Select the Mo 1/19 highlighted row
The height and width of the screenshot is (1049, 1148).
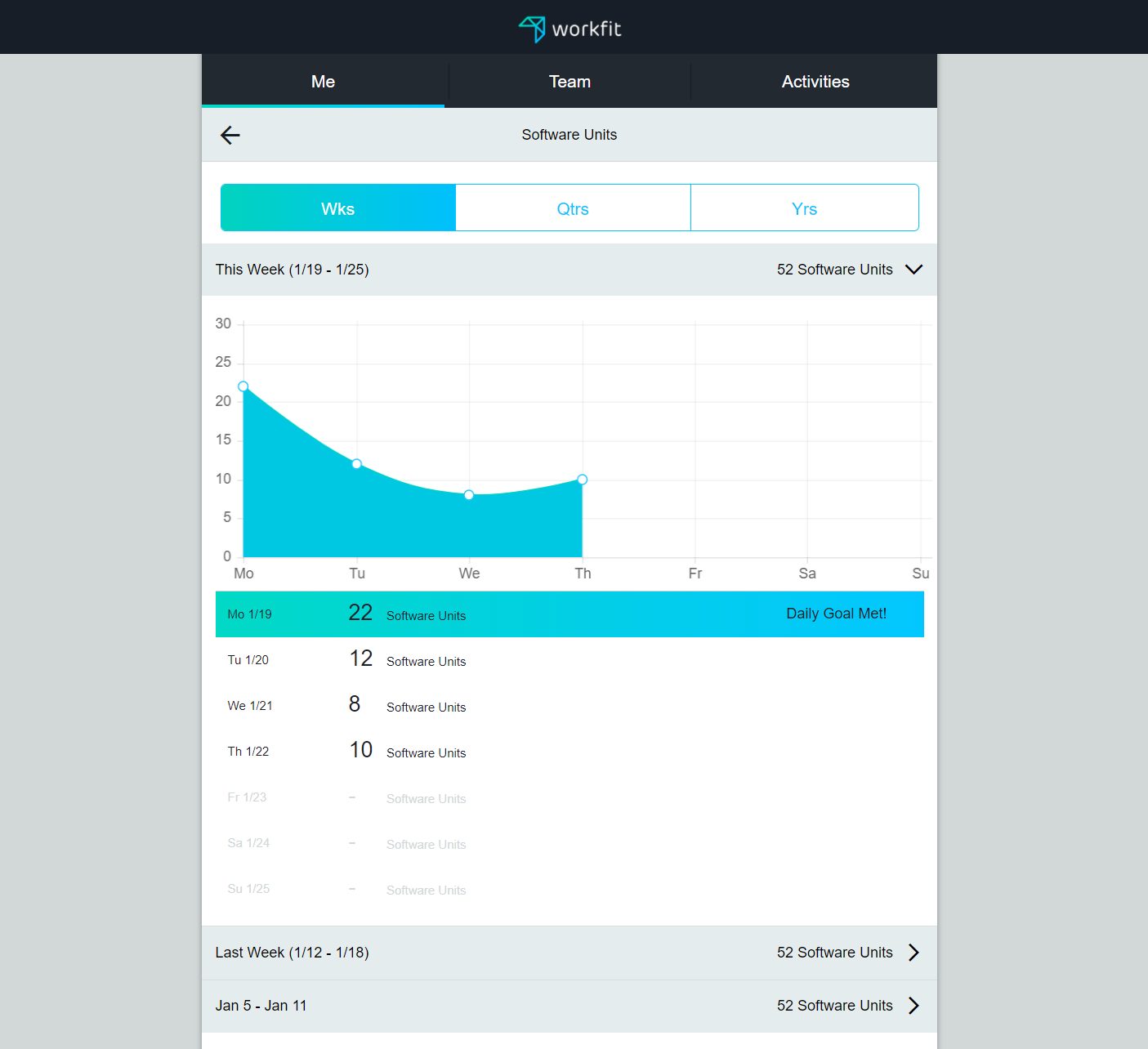coord(490,614)
